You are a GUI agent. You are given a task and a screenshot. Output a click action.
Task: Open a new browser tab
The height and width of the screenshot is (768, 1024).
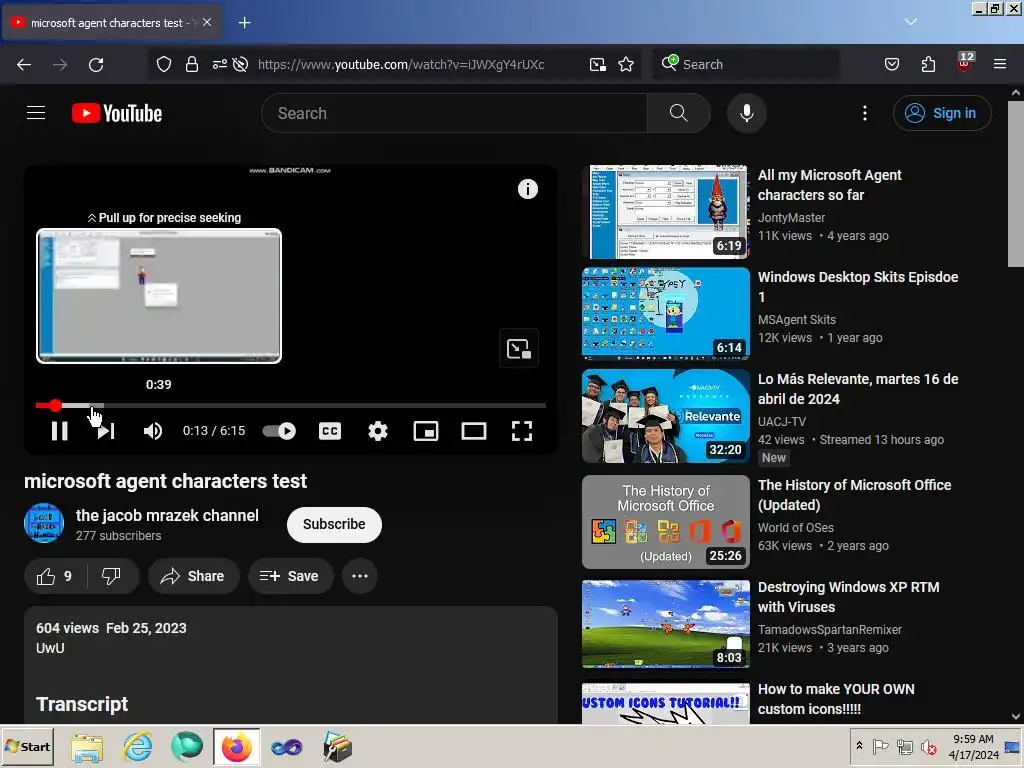(244, 23)
